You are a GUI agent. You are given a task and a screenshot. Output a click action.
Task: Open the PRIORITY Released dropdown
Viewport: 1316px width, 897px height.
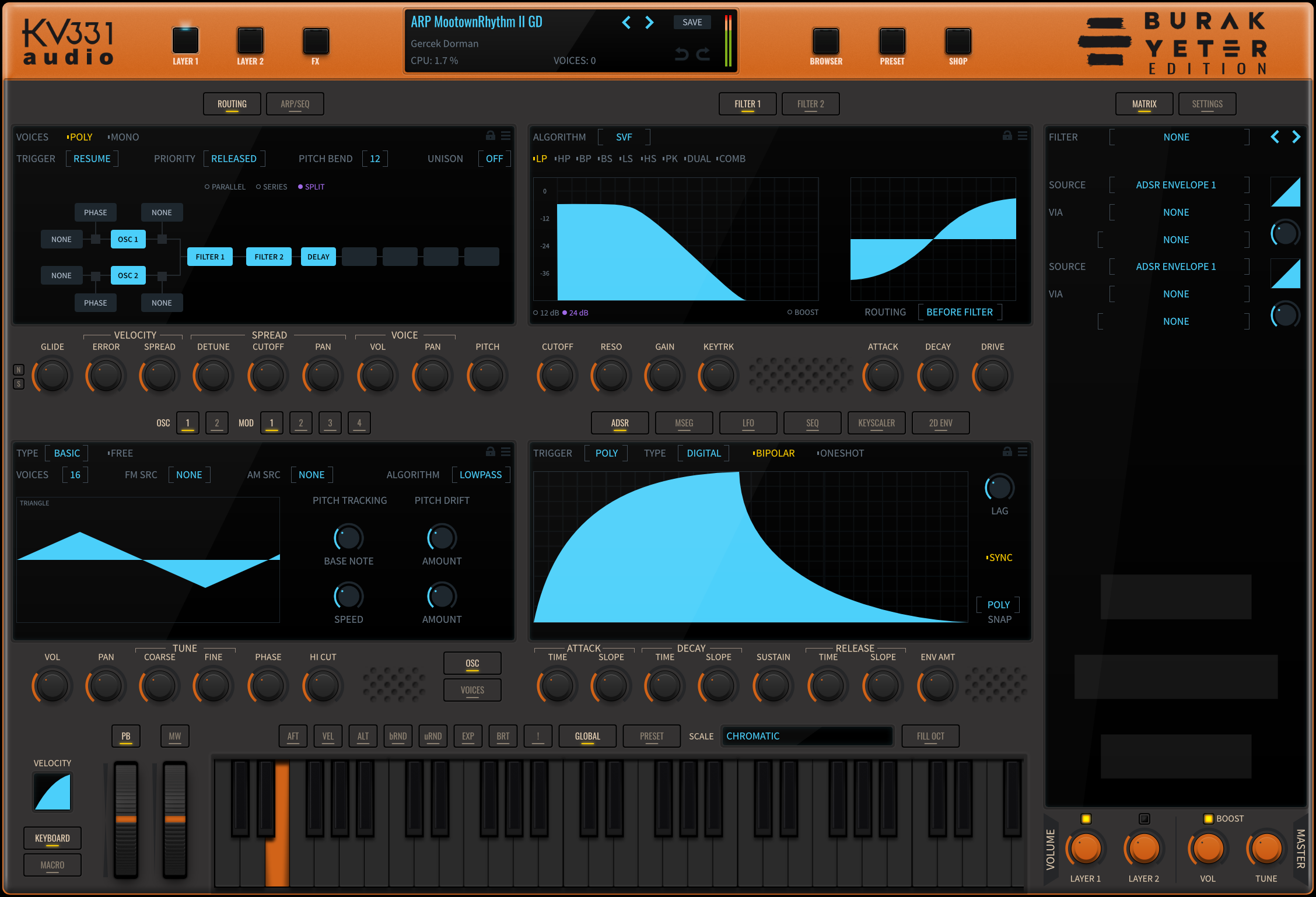(234, 159)
